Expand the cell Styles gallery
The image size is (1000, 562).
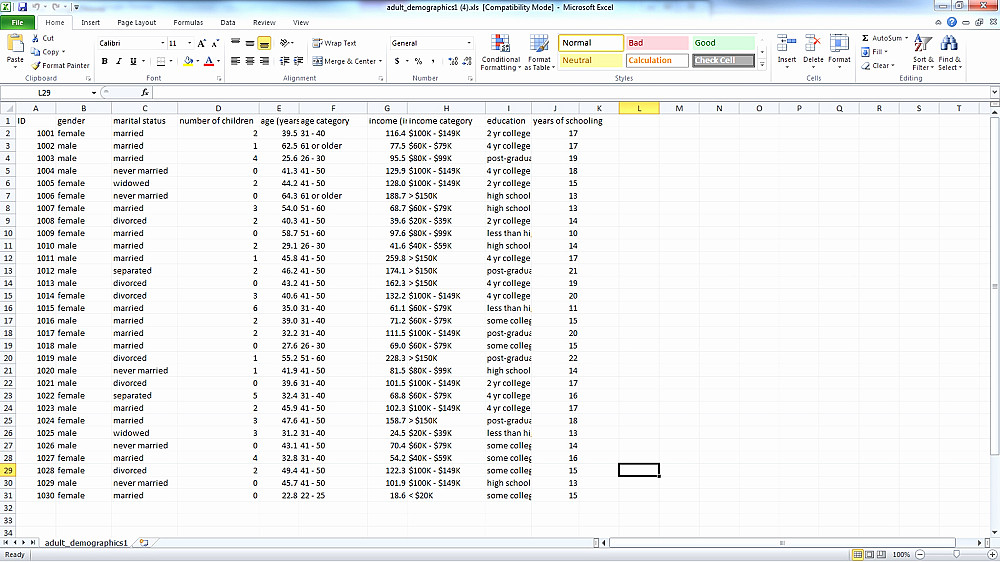[x=762, y=64]
